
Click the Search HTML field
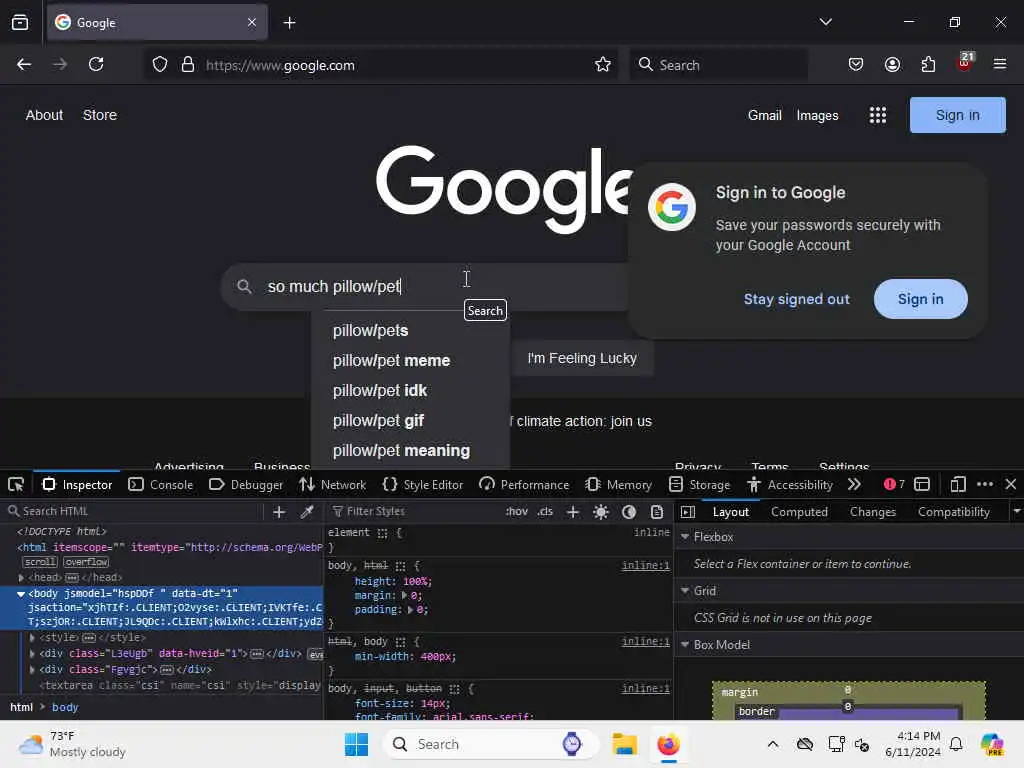[132, 511]
